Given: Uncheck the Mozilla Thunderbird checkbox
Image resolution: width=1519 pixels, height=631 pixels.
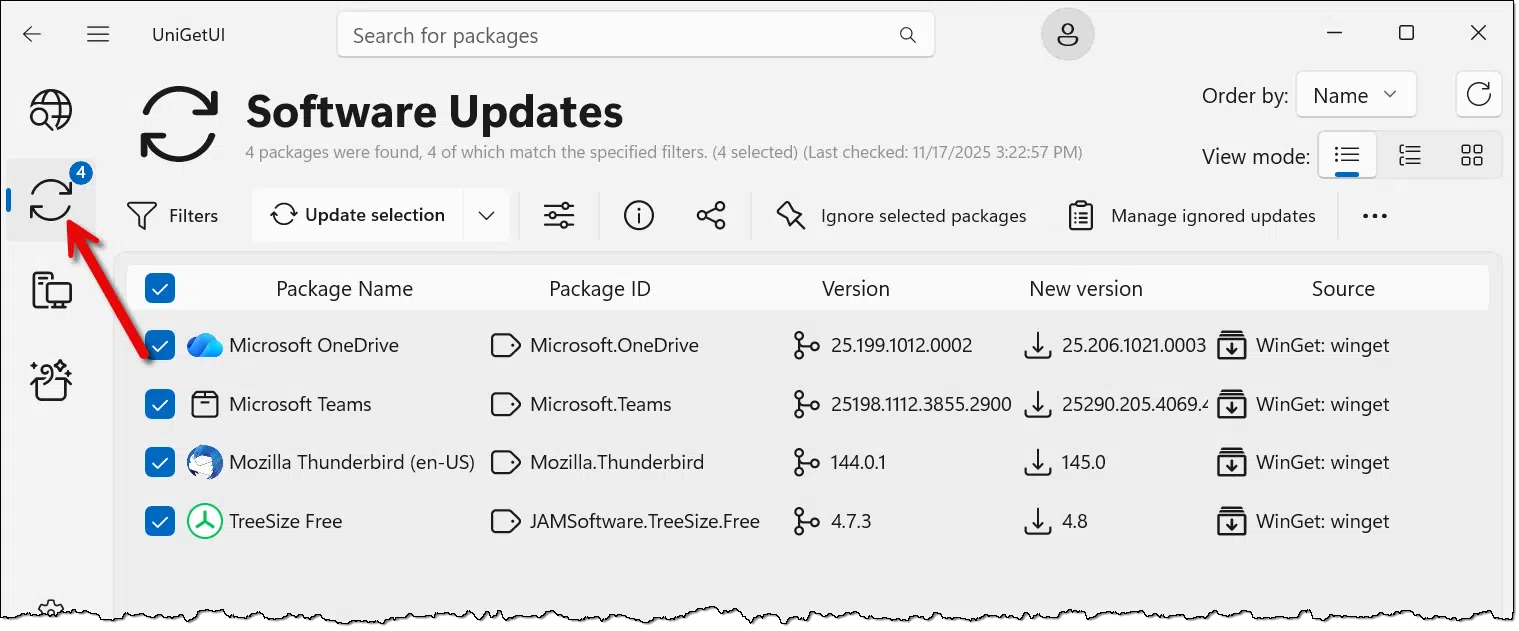Looking at the screenshot, I should pos(160,463).
